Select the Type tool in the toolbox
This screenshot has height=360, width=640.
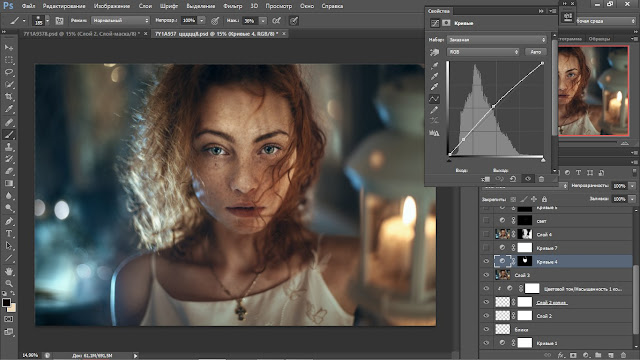[9, 233]
